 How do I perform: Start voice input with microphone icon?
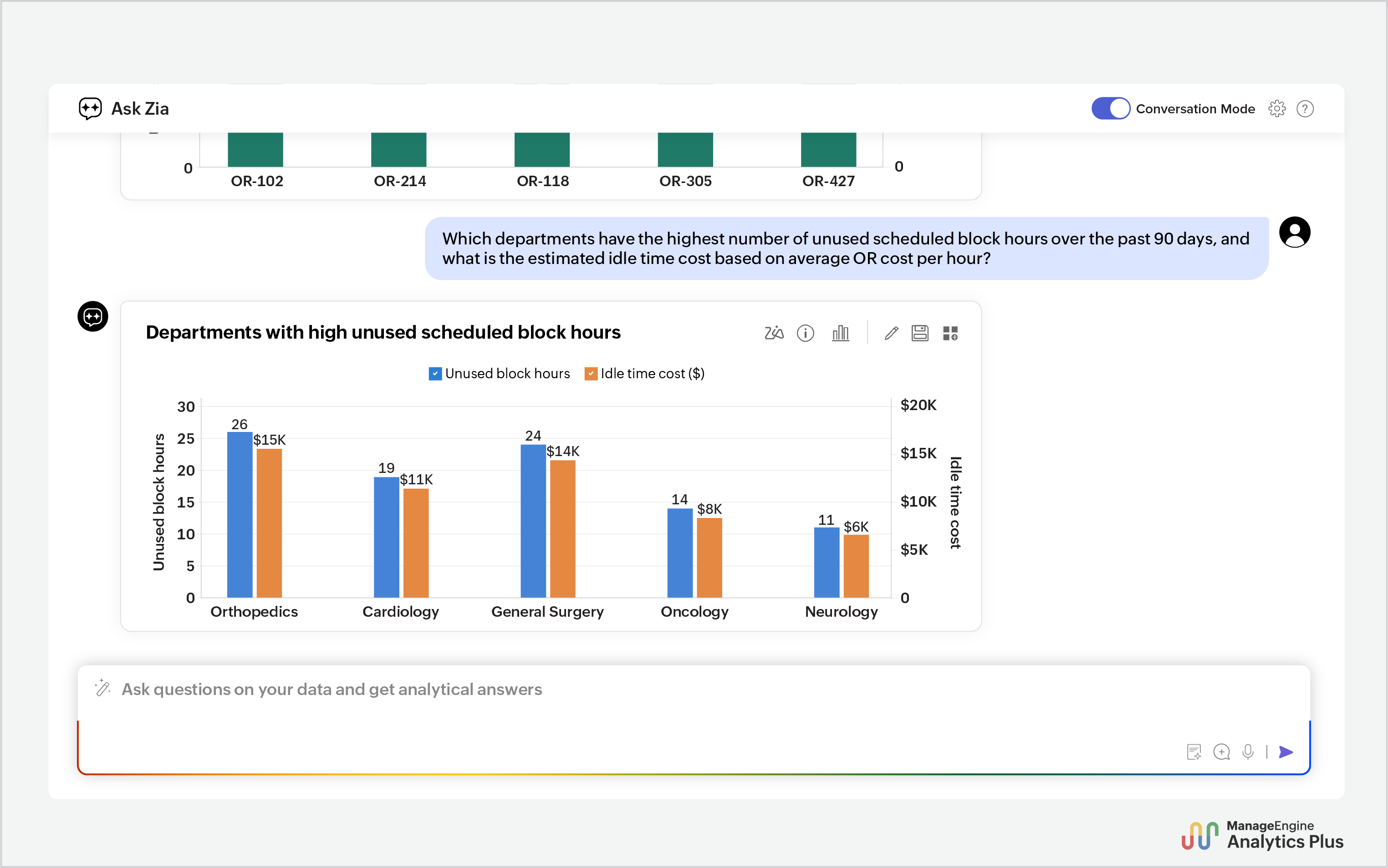(1247, 751)
